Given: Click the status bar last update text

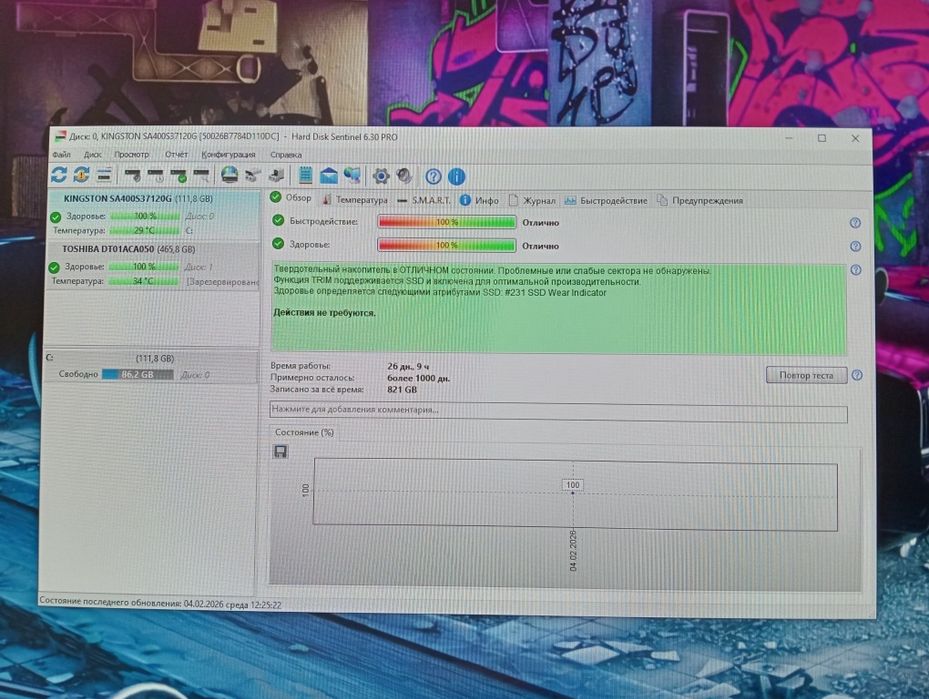Looking at the screenshot, I should pos(160,604).
